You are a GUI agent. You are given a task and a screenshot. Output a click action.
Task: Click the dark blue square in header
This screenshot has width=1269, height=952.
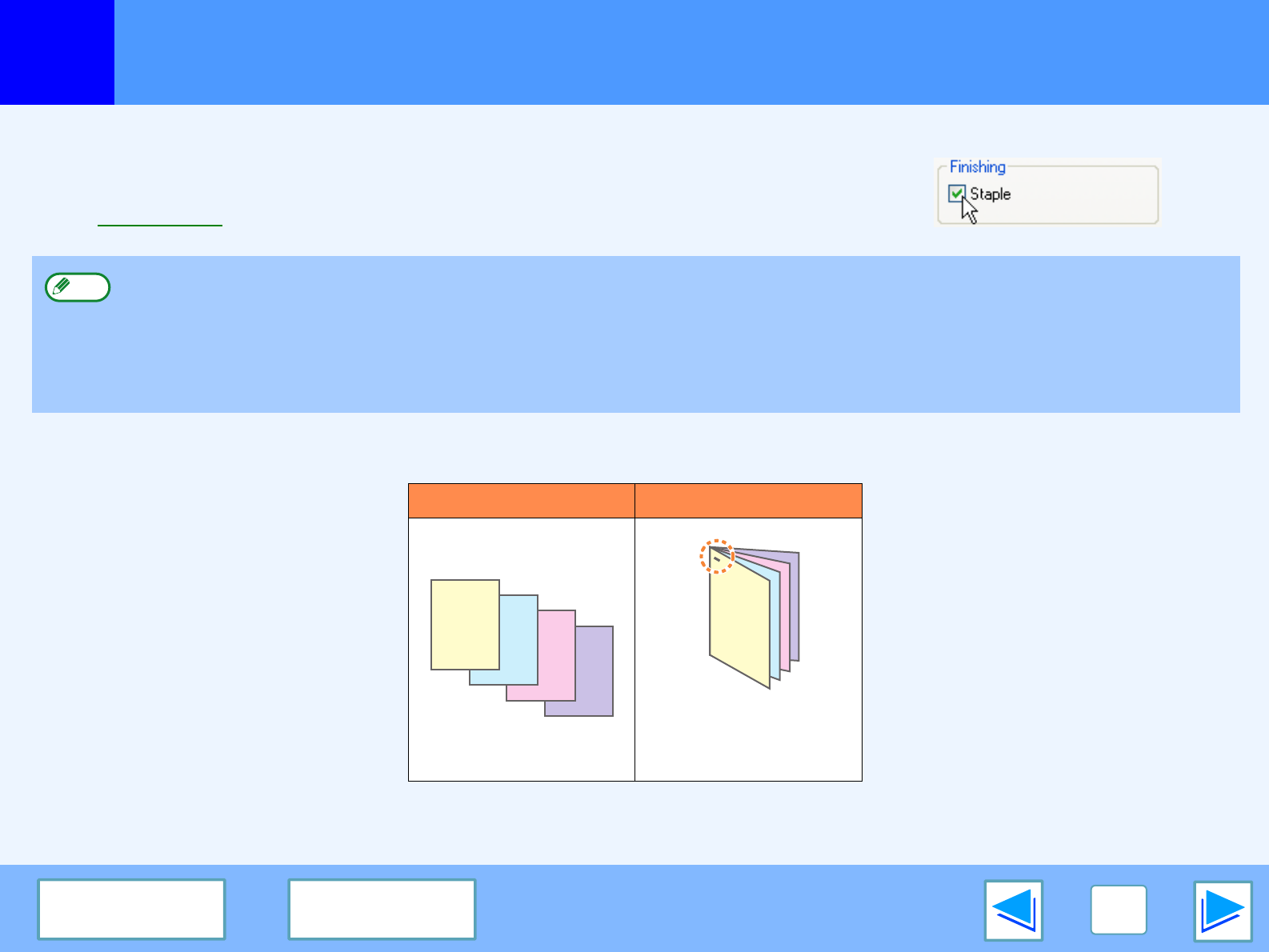point(57,52)
